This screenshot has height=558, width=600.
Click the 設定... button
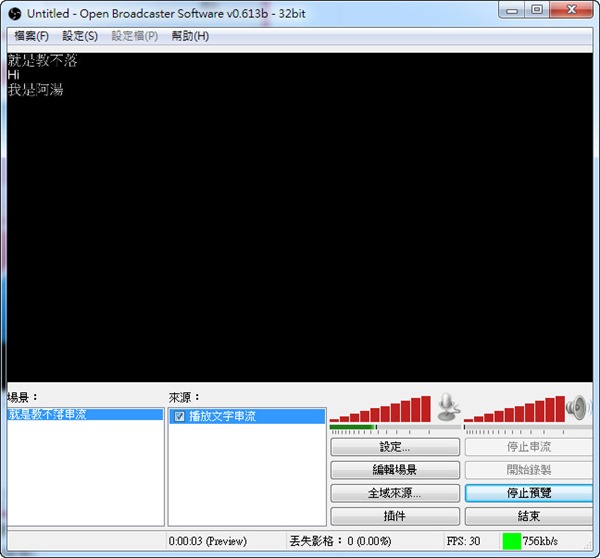[395, 447]
